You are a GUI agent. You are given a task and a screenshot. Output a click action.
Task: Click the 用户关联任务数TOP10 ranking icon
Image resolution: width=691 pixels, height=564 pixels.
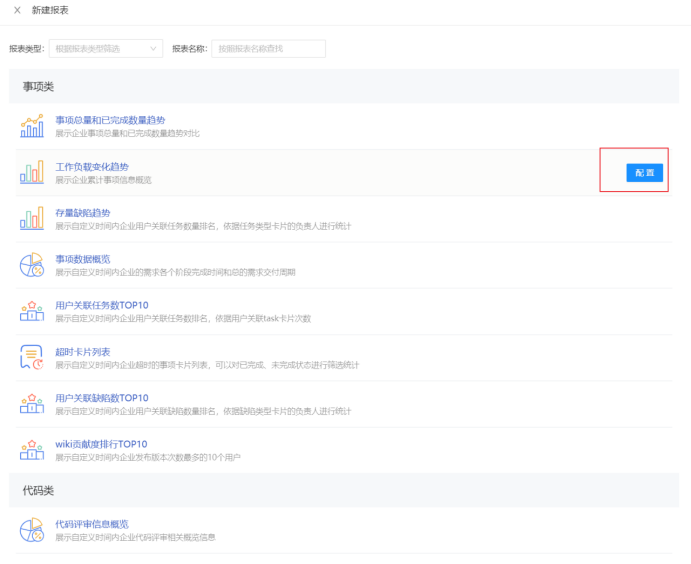tap(31, 311)
